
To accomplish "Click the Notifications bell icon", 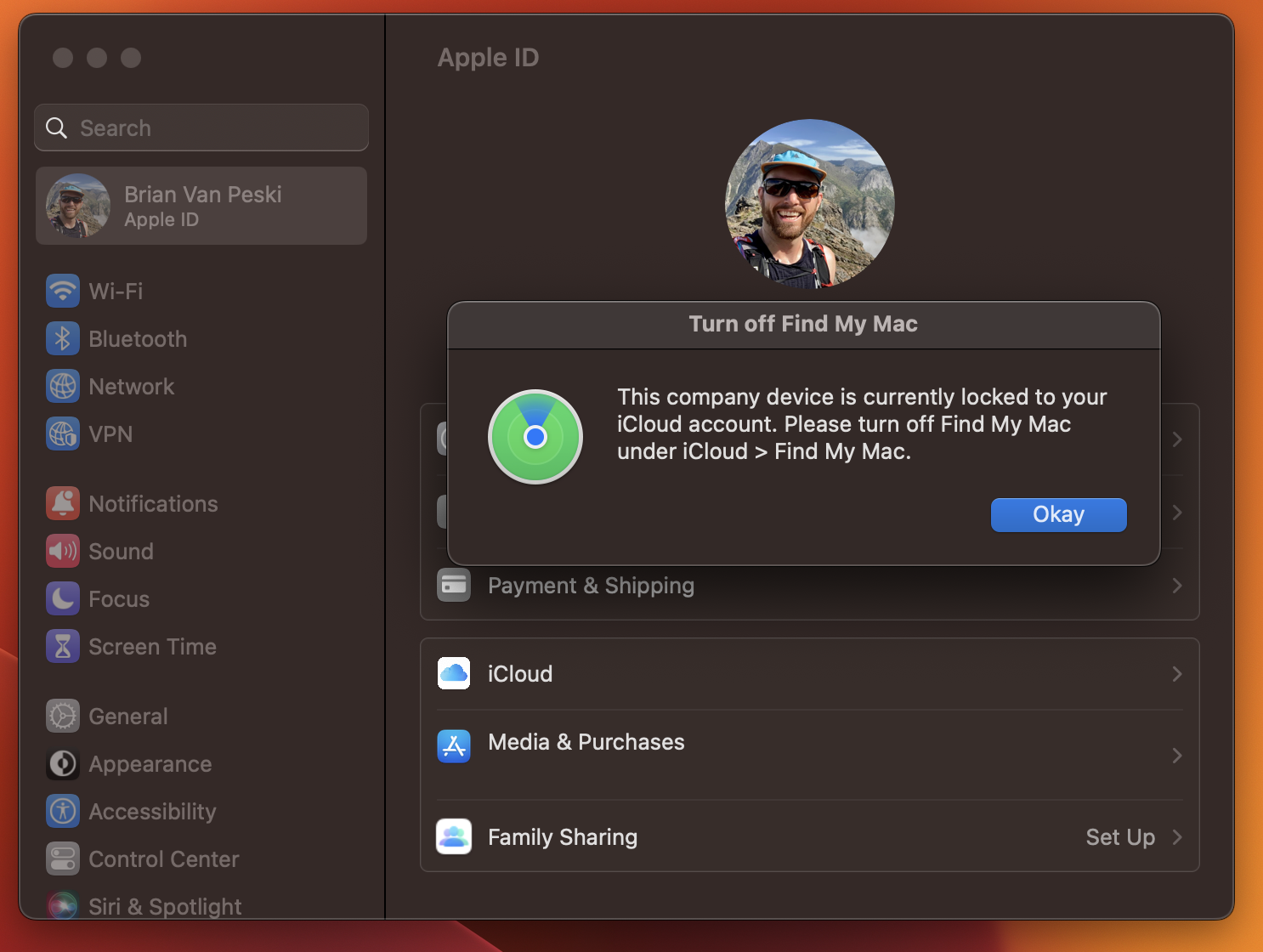I will point(63,504).
